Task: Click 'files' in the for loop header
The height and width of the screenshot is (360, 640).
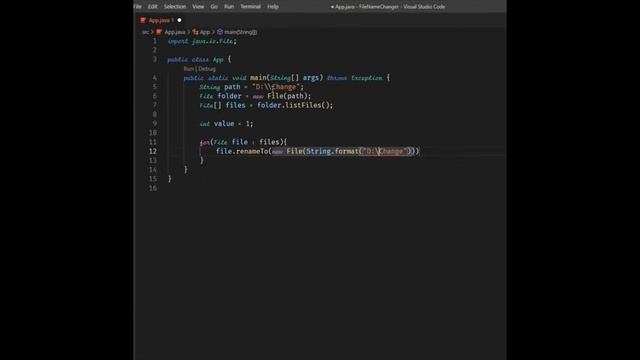Action: 269,142
